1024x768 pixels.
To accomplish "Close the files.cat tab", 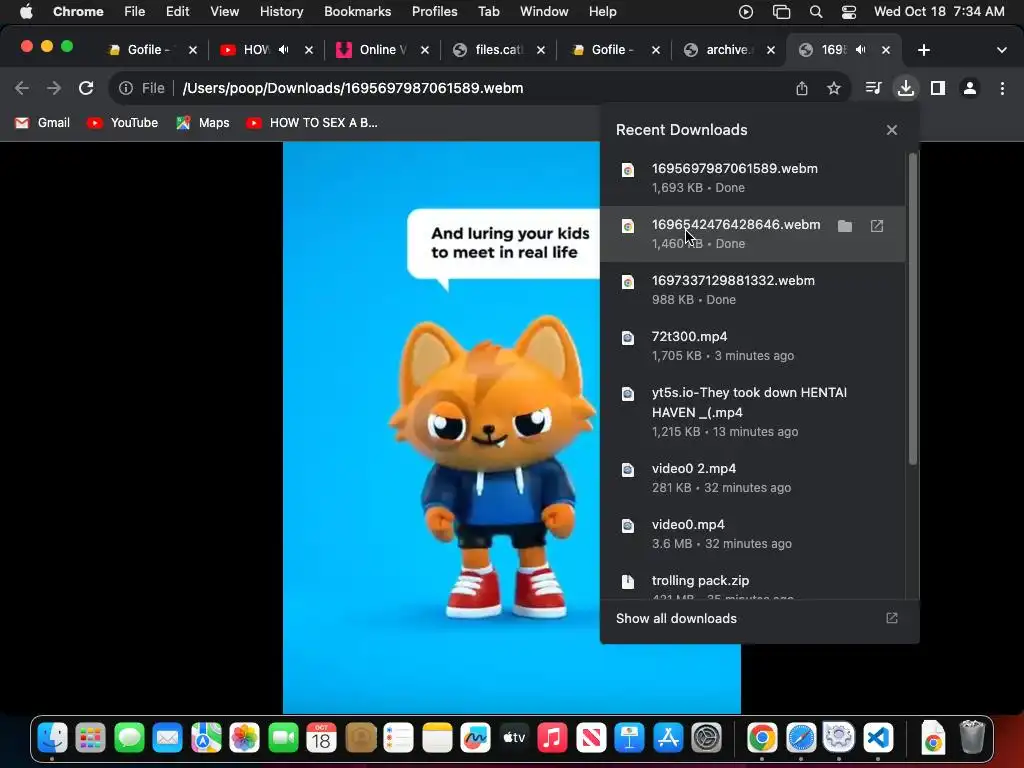I will point(541,50).
